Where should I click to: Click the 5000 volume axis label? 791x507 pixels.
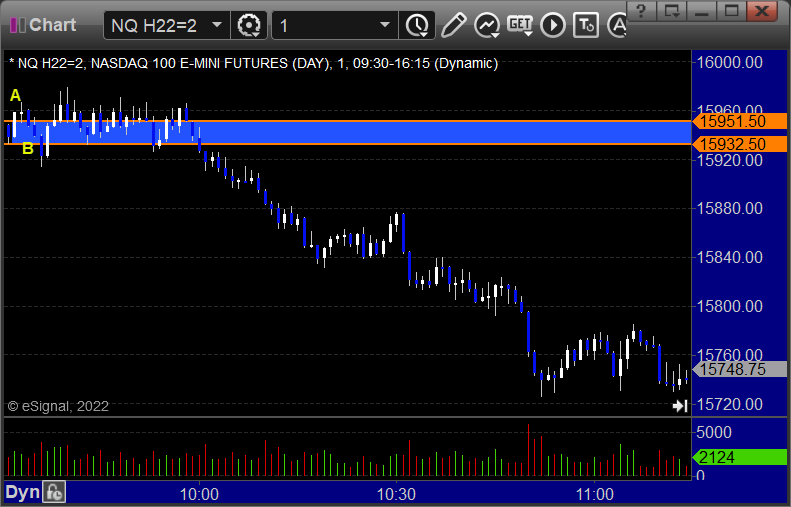[x=714, y=432]
